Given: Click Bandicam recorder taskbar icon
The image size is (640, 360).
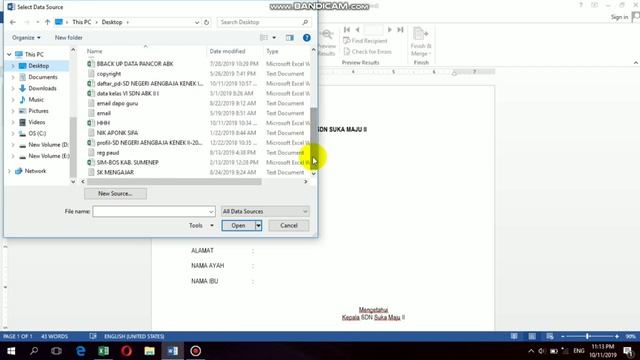Looking at the screenshot, I should (196, 351).
